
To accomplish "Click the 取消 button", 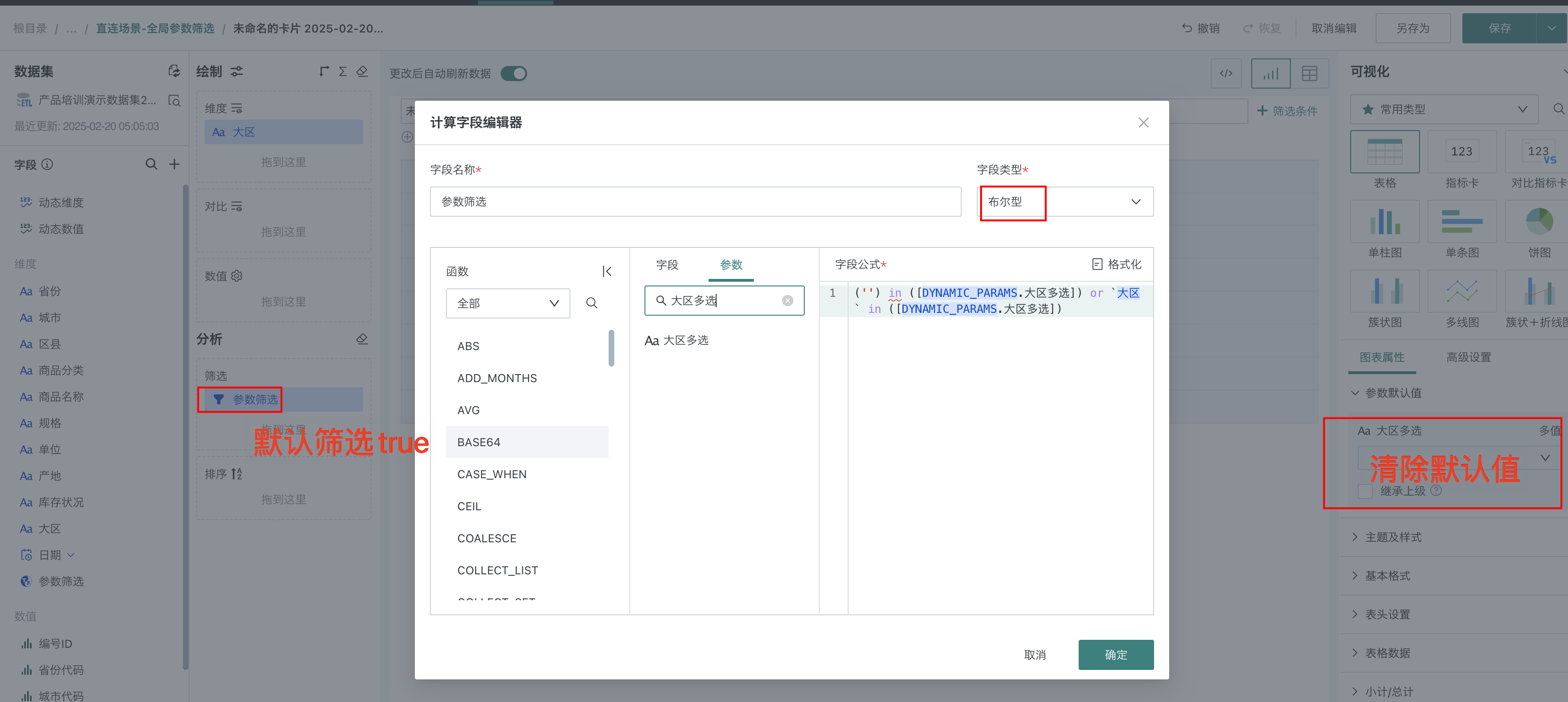I will click(x=1035, y=654).
